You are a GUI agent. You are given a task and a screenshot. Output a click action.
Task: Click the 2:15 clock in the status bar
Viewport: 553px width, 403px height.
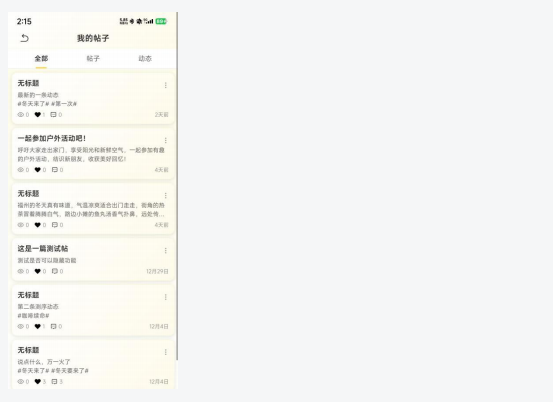click(24, 21)
